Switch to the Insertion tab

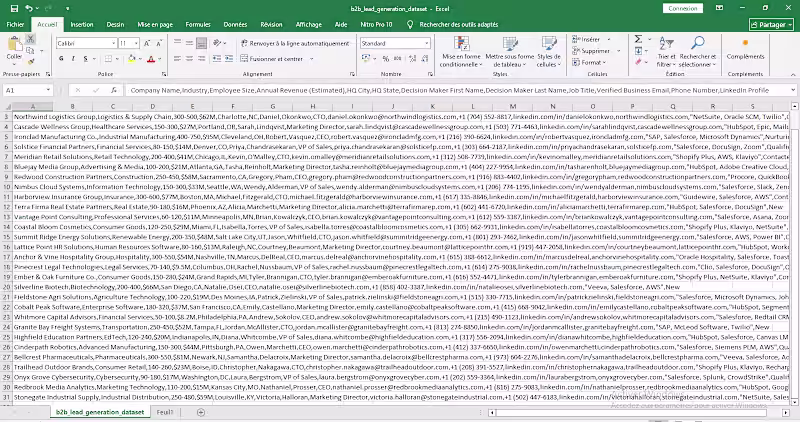pyautogui.click(x=82, y=24)
